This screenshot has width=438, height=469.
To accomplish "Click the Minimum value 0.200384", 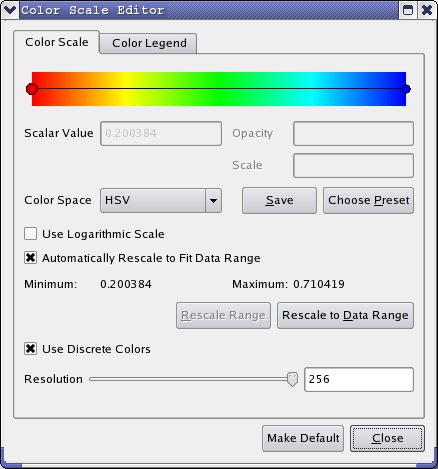I will 126,284.
